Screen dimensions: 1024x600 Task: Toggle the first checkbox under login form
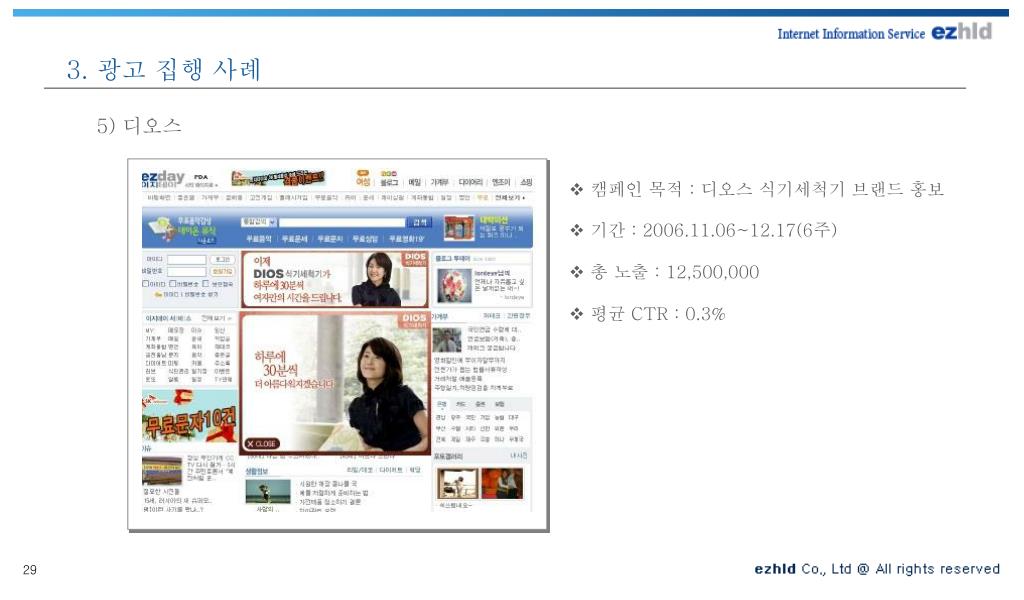coord(146,283)
